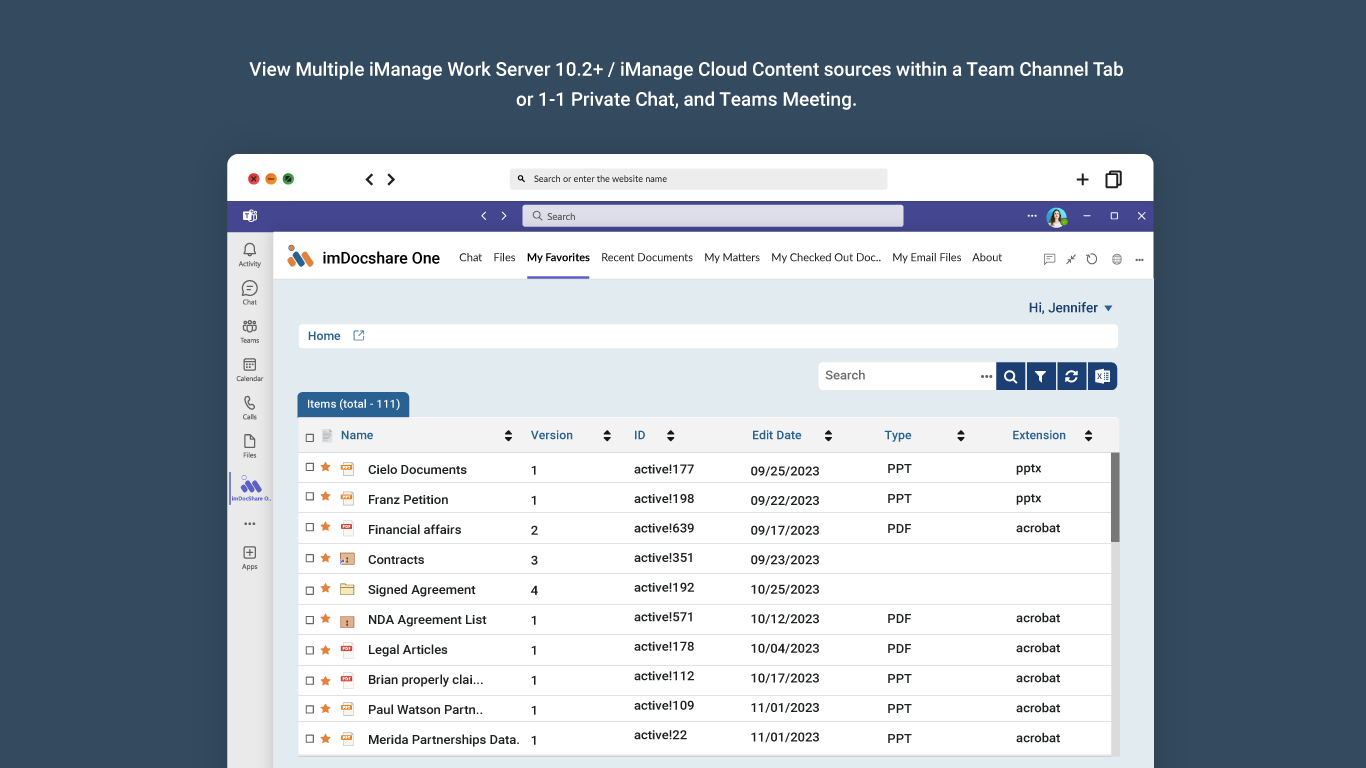
Task: Switch to the Chat tab
Action: 471,258
